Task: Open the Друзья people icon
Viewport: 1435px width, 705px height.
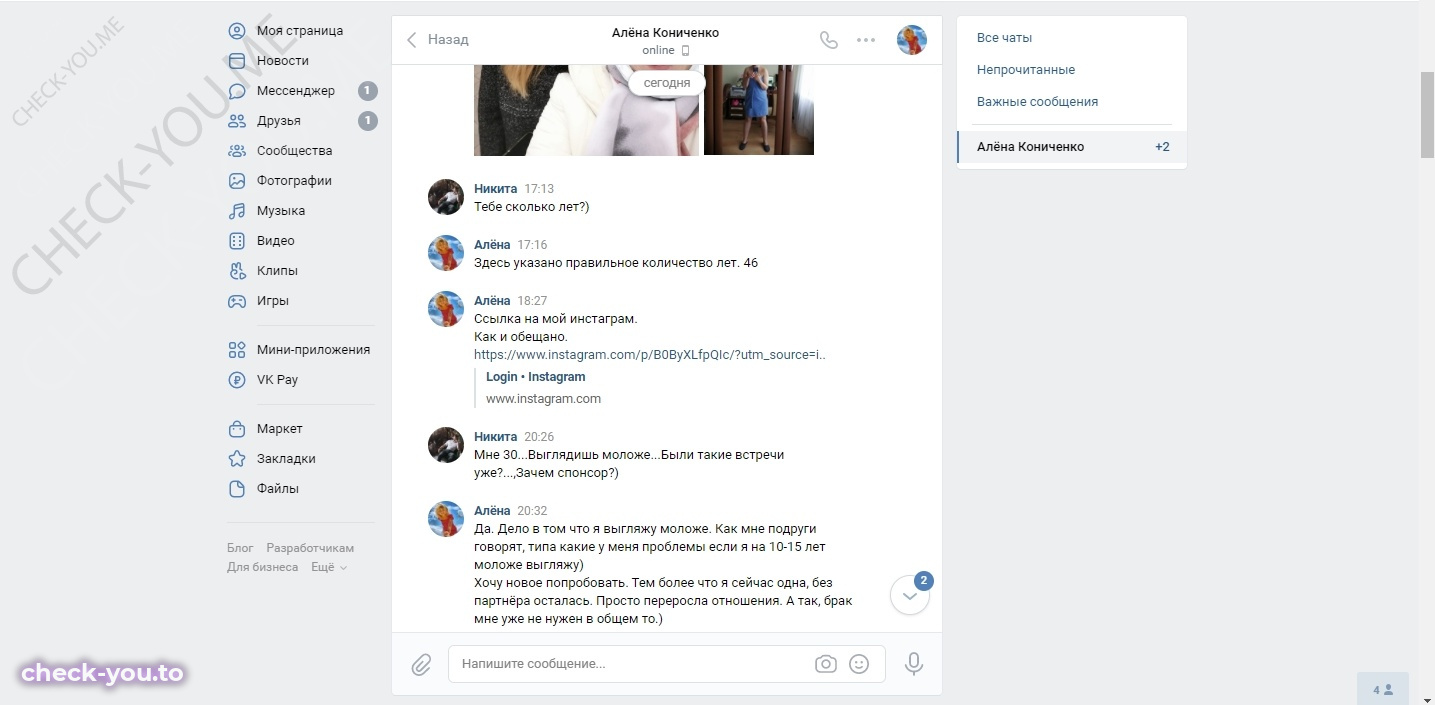Action: point(237,121)
